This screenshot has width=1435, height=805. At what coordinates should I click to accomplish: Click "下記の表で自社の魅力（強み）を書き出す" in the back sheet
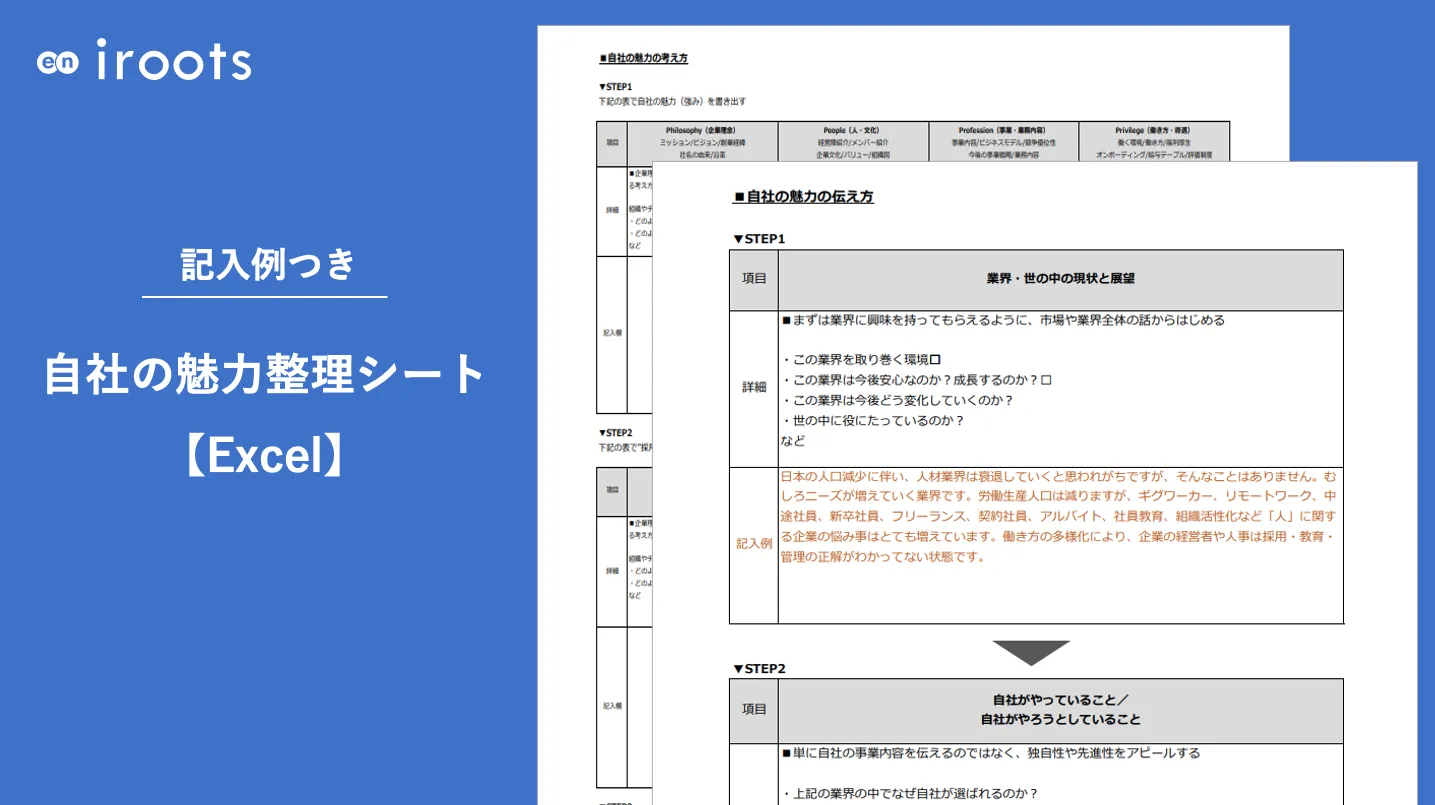672,101
